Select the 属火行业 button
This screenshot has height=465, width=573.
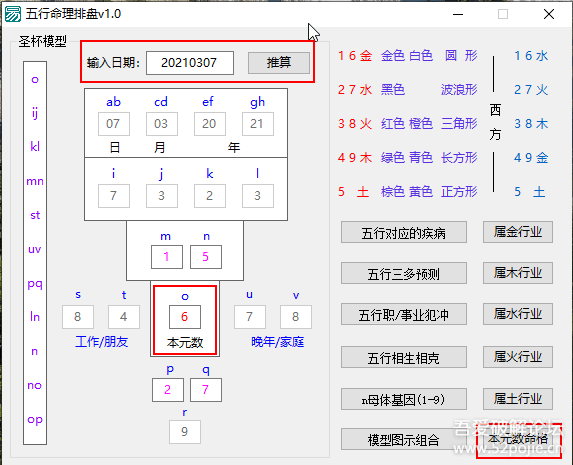tap(518, 357)
